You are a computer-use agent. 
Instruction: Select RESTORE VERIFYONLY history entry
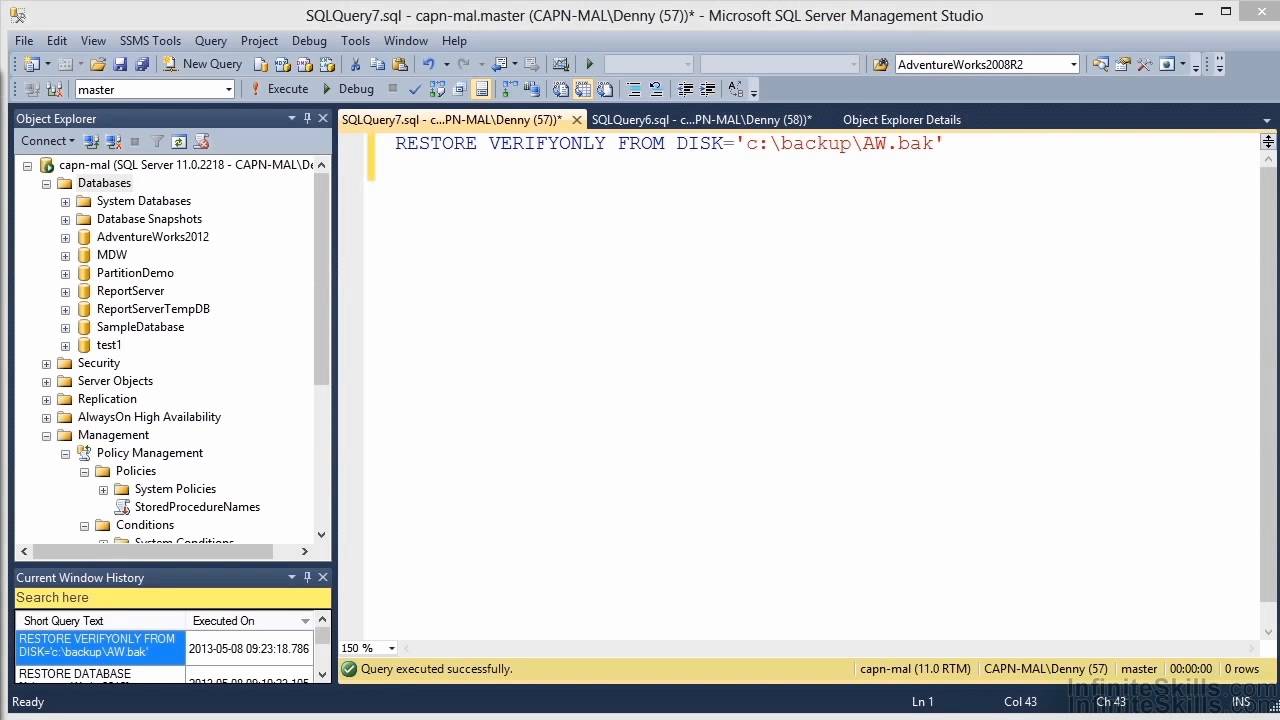click(100, 646)
